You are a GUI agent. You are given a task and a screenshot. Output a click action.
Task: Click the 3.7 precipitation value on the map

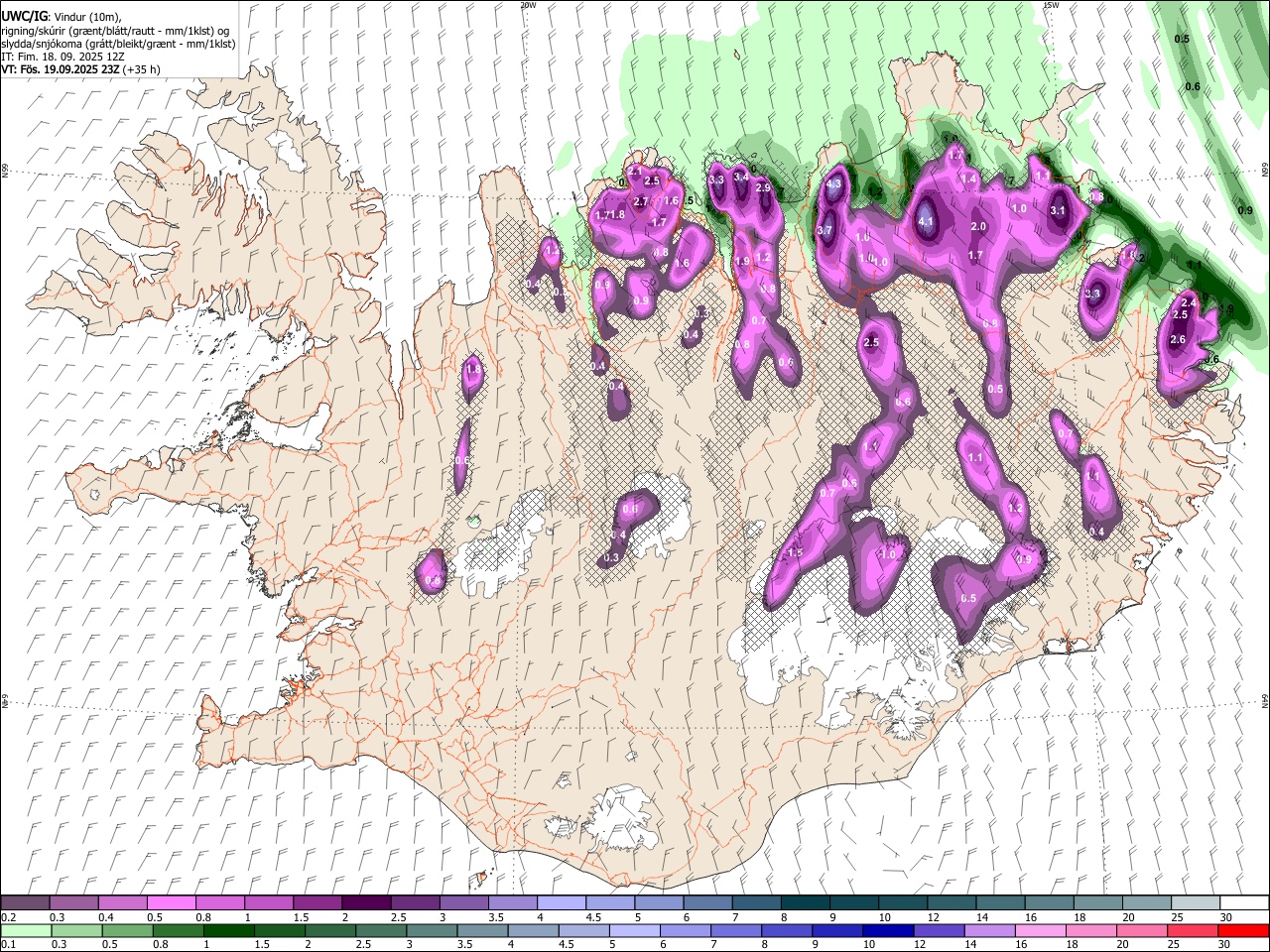[825, 230]
